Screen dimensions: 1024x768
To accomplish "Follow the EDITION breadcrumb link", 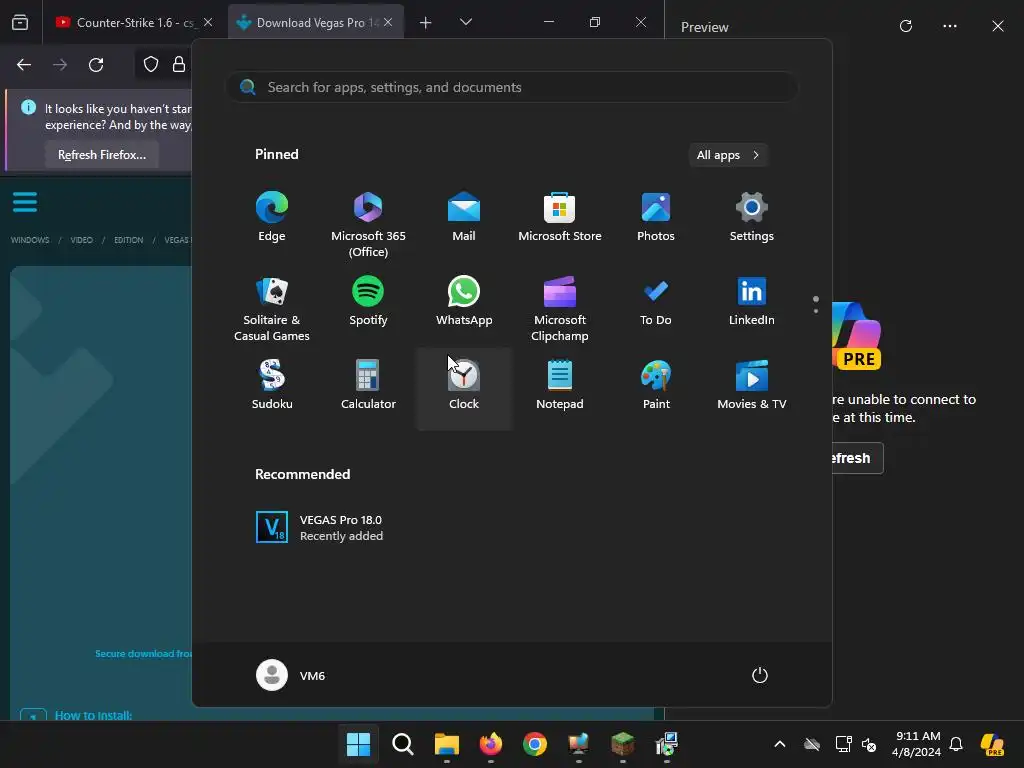I will (129, 240).
